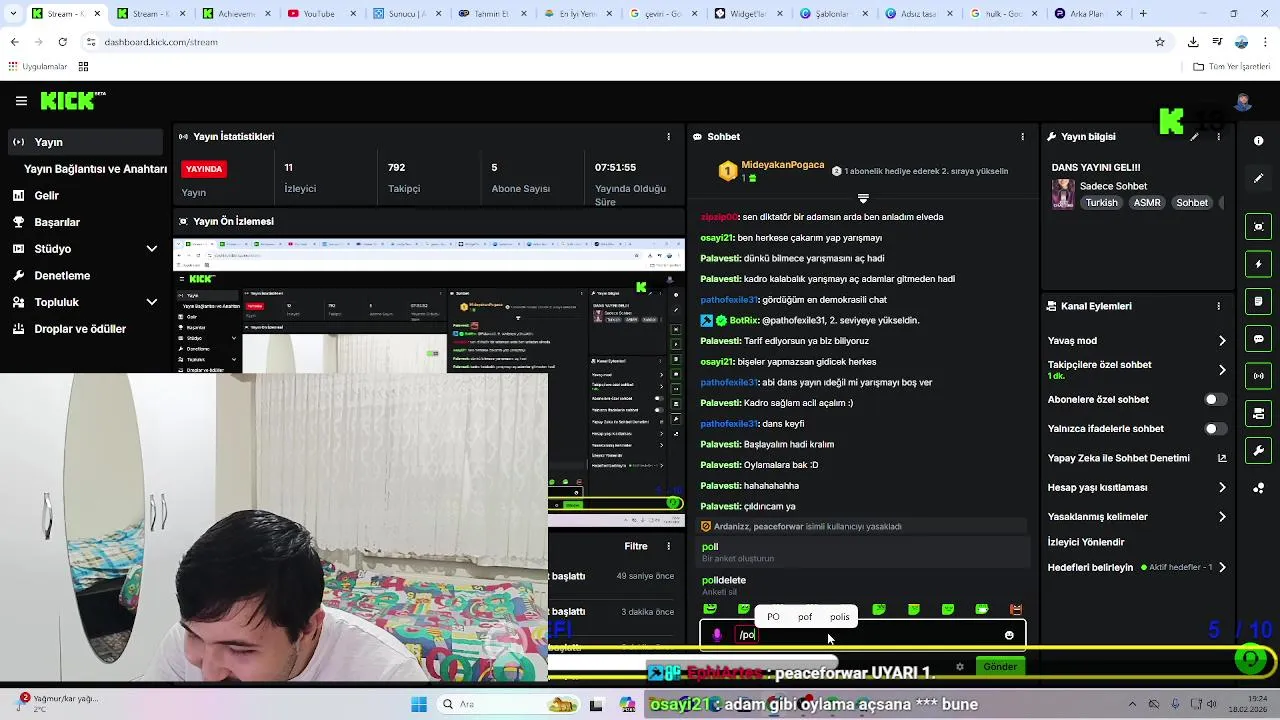
Task: Edit stream info with the pencil icon
Action: (x=1194, y=137)
